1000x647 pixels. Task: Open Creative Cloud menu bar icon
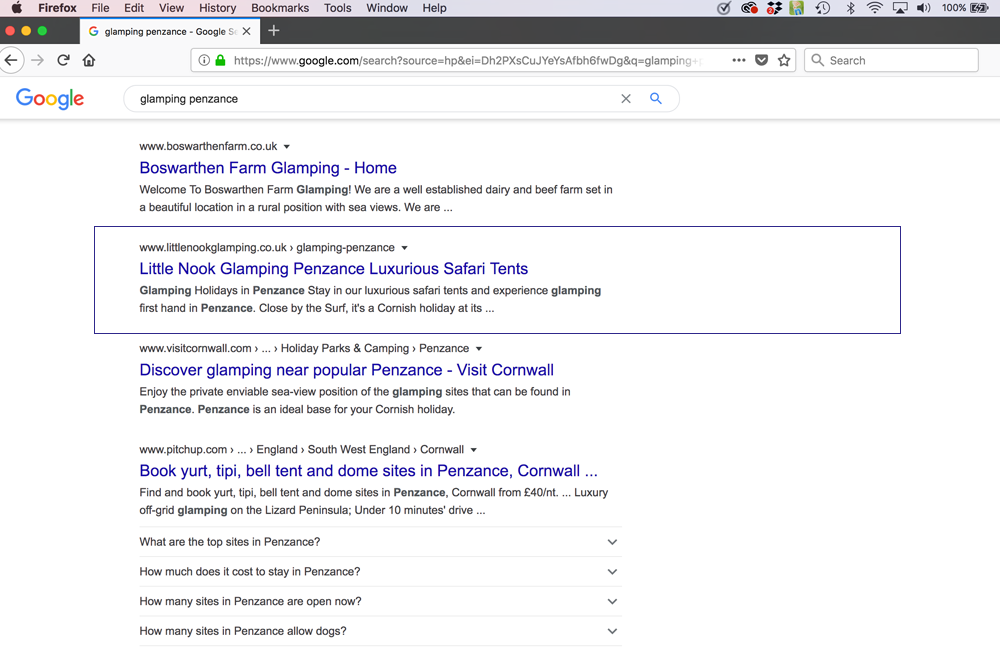[749, 8]
